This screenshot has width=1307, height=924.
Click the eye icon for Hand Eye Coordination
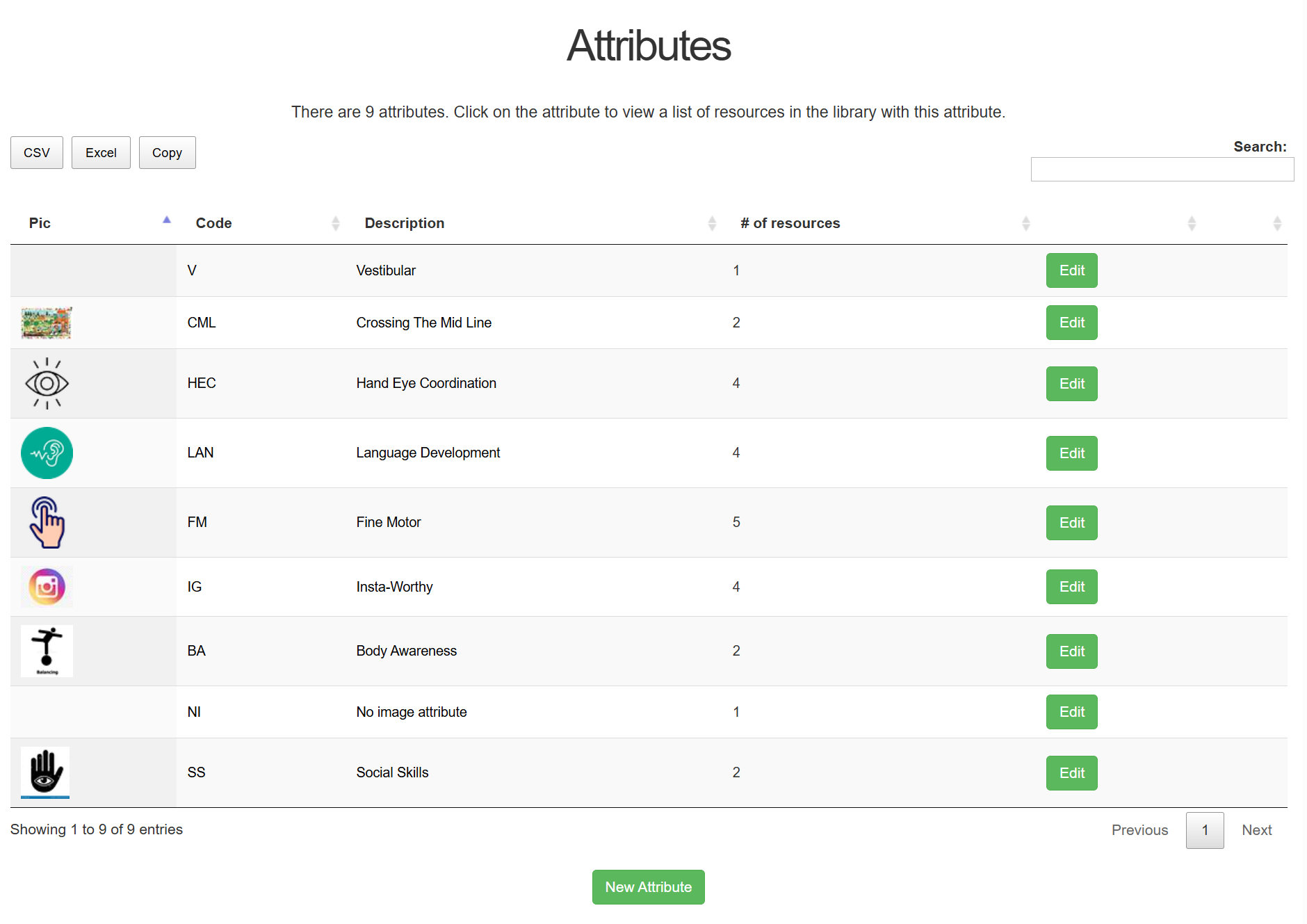[47, 383]
